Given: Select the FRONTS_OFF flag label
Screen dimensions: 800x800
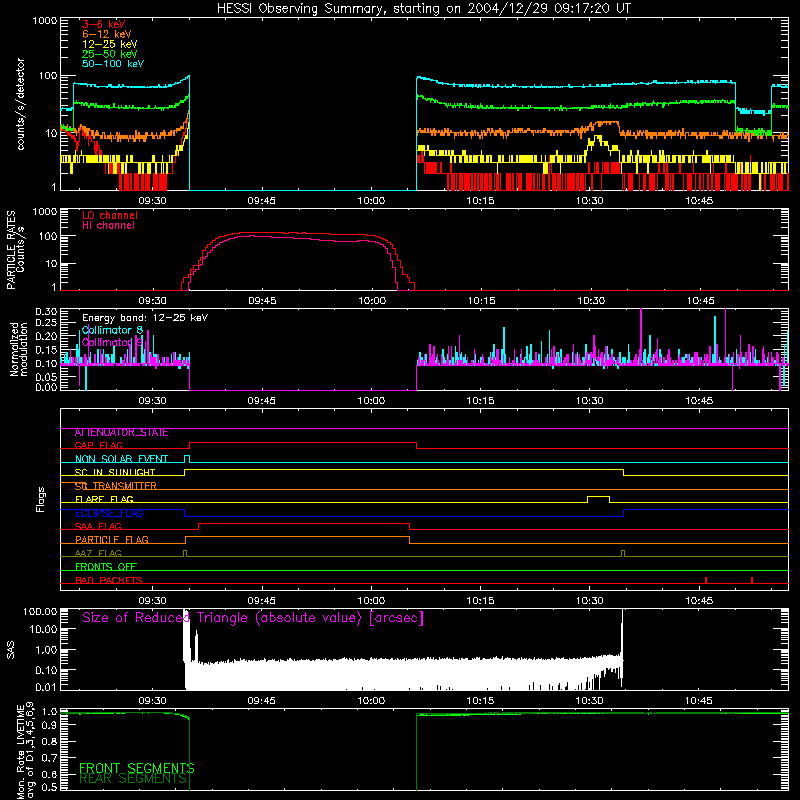Looking at the screenshot, I should pos(106,567).
